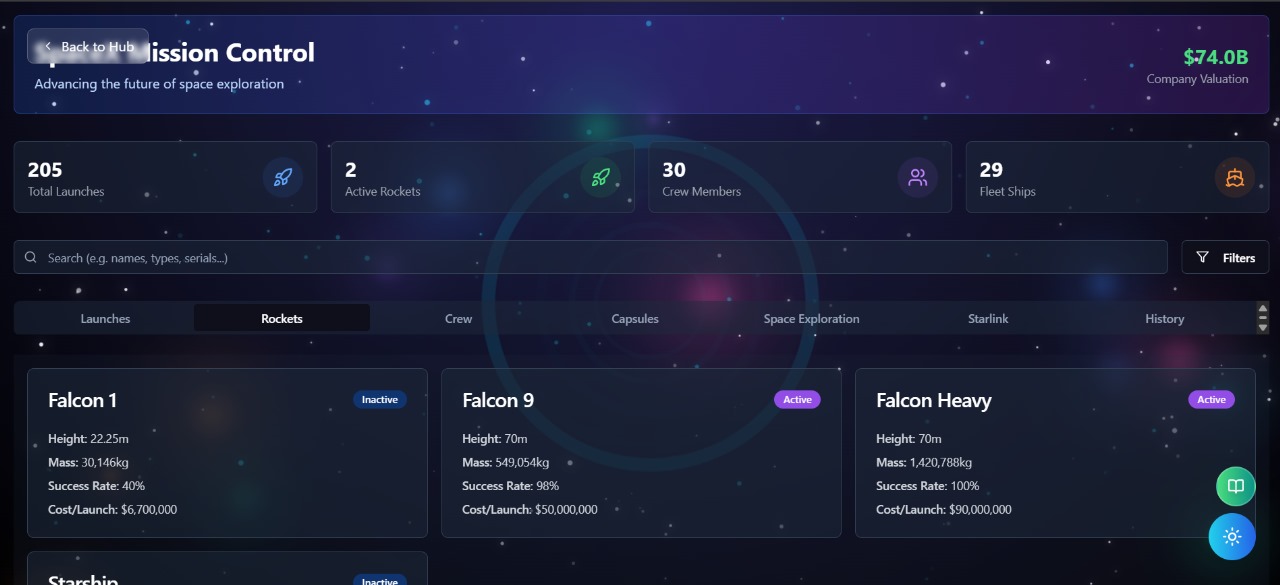Click the blue rocket icon on Total Launches card
1280x585 pixels.
[x=283, y=178]
